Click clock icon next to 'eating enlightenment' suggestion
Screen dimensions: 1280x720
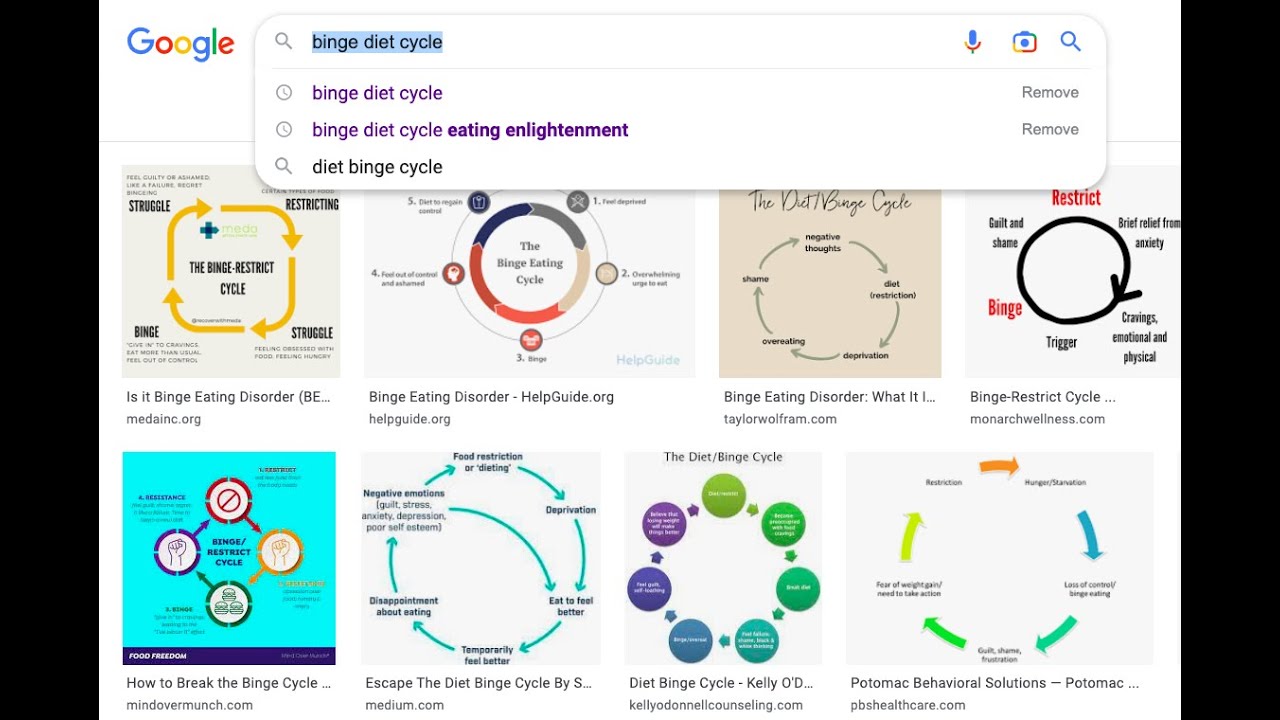click(x=284, y=130)
